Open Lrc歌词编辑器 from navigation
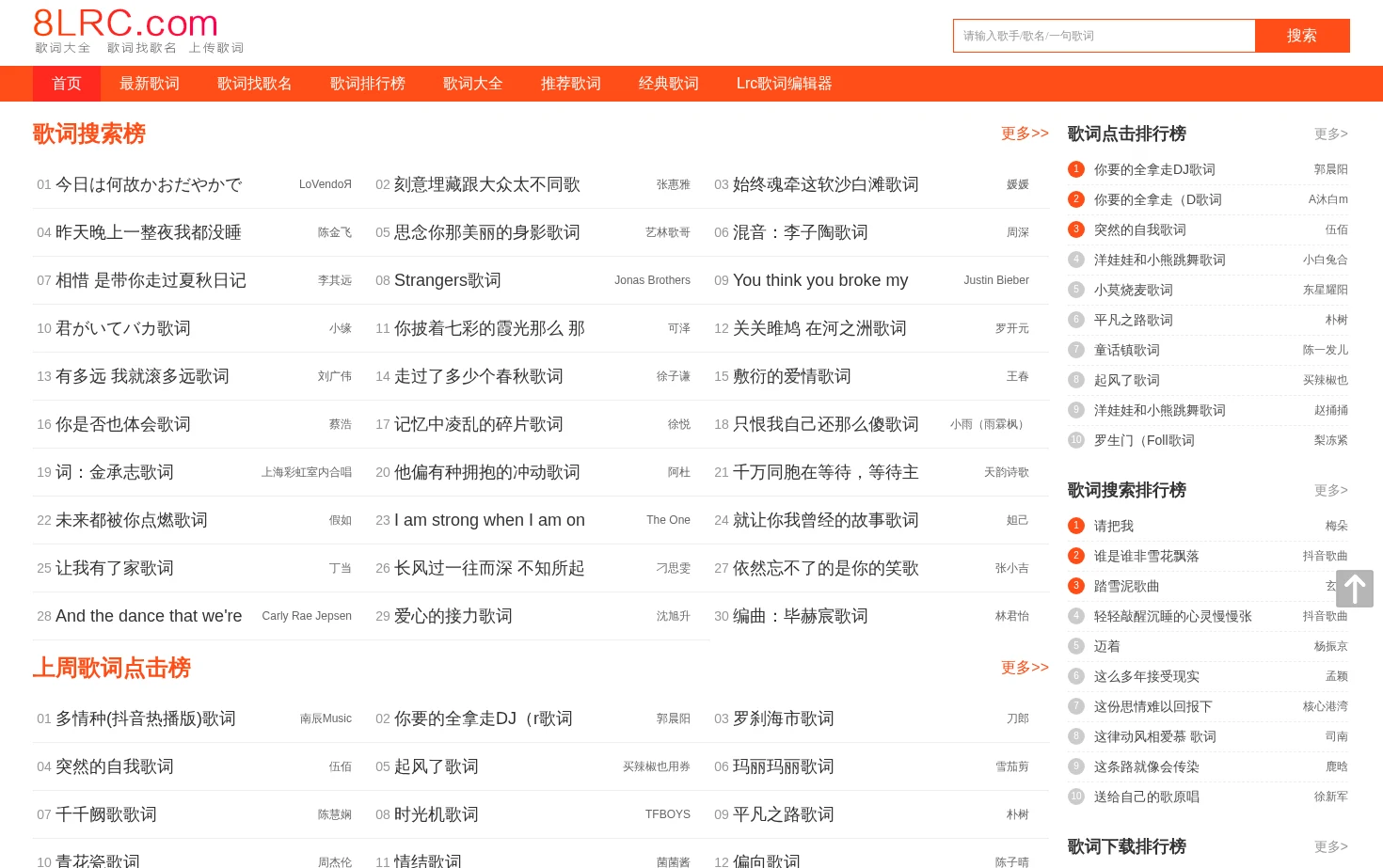 point(785,84)
